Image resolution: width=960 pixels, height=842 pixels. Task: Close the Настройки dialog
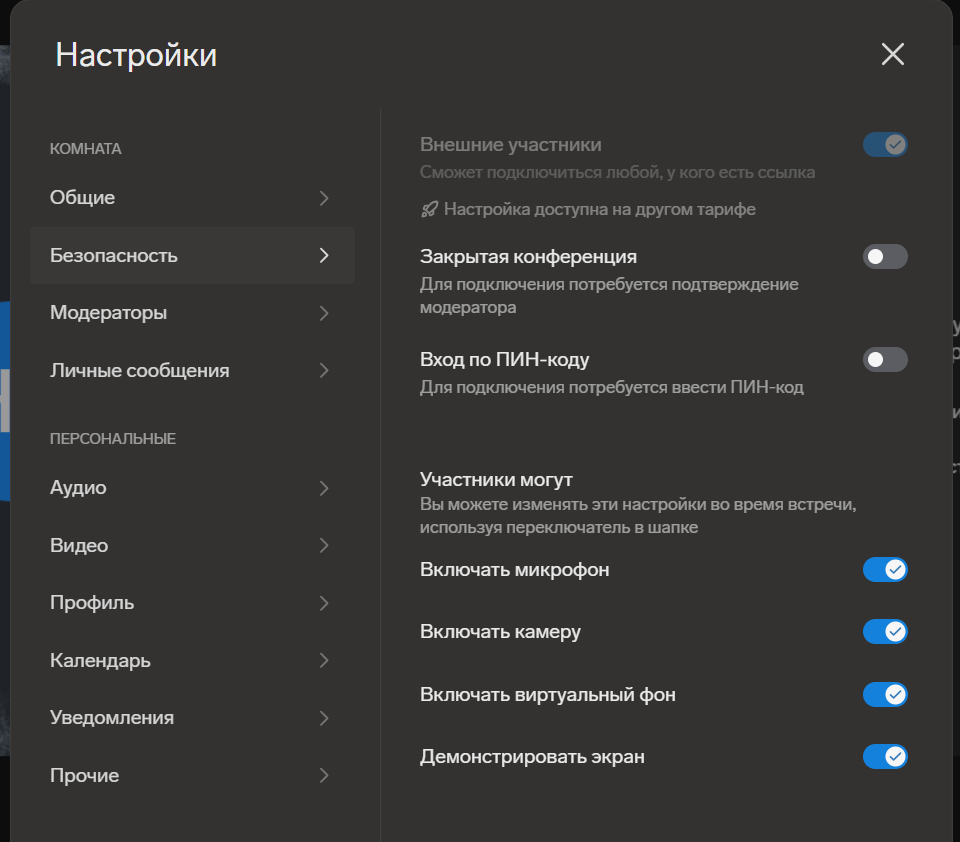click(893, 55)
